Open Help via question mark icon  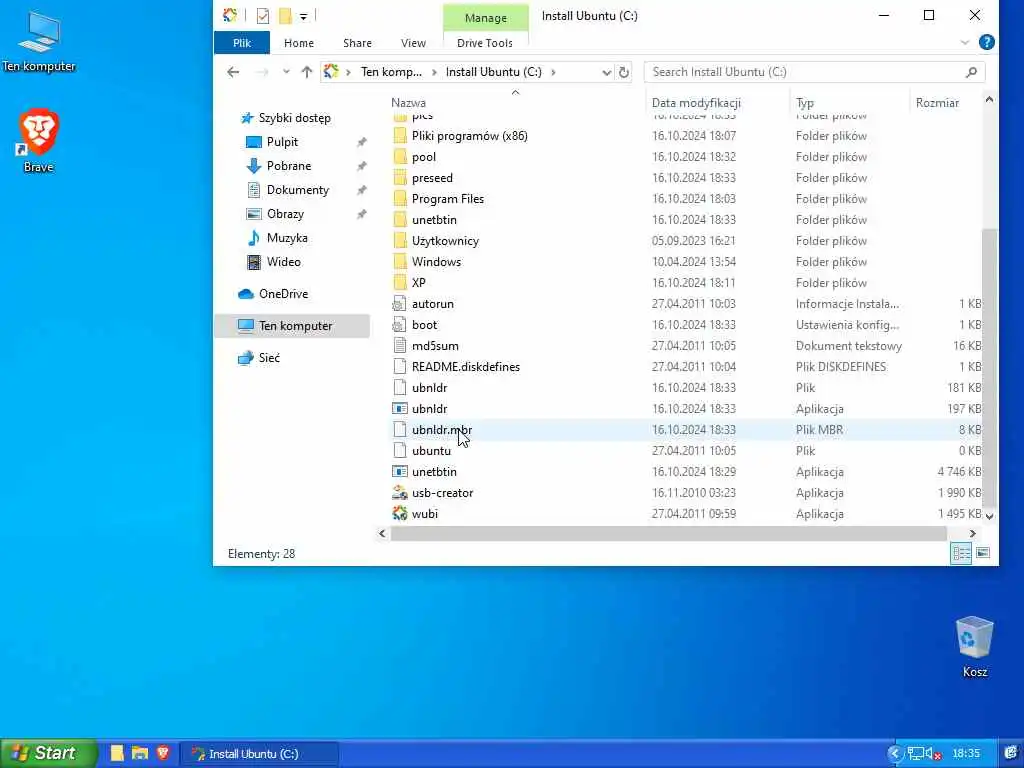click(x=987, y=42)
